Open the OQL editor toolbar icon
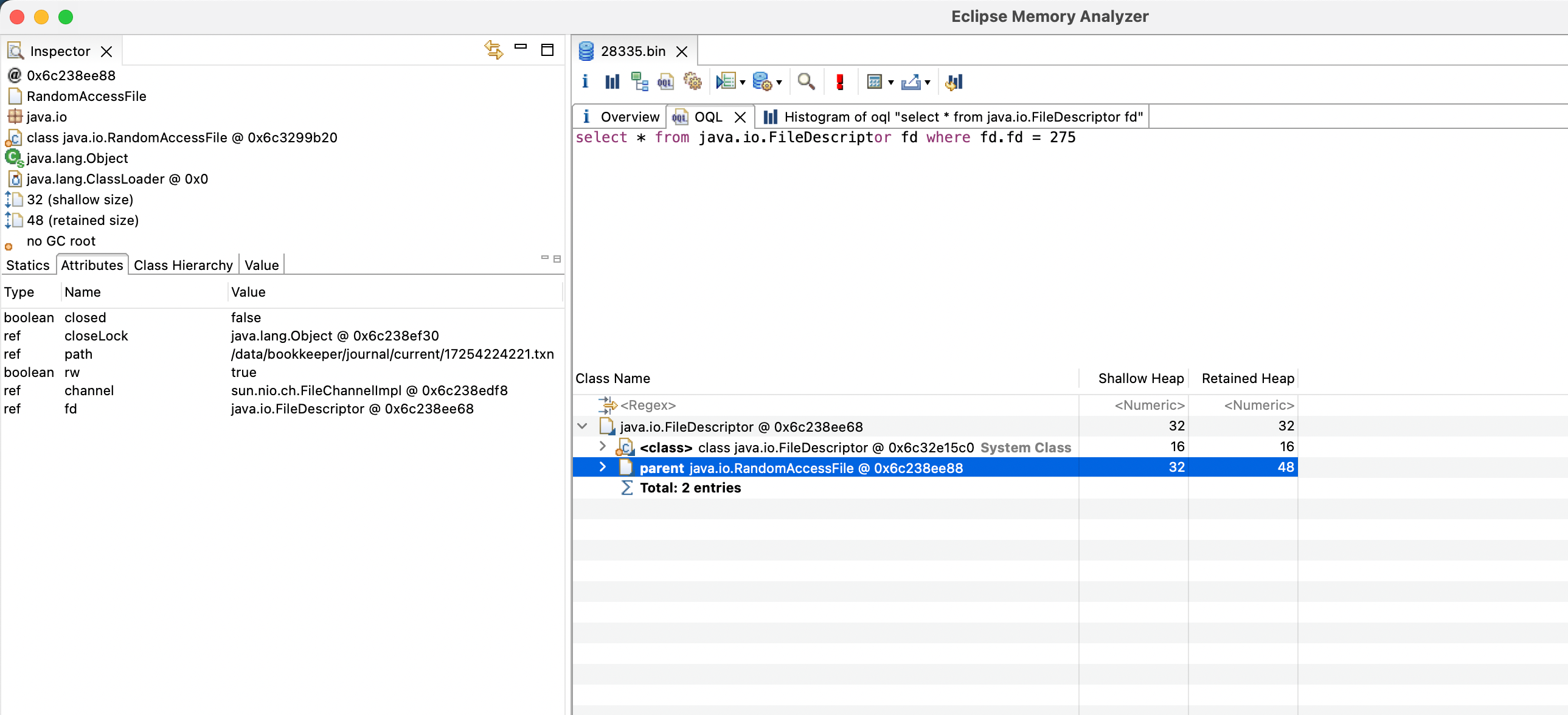 (665, 81)
